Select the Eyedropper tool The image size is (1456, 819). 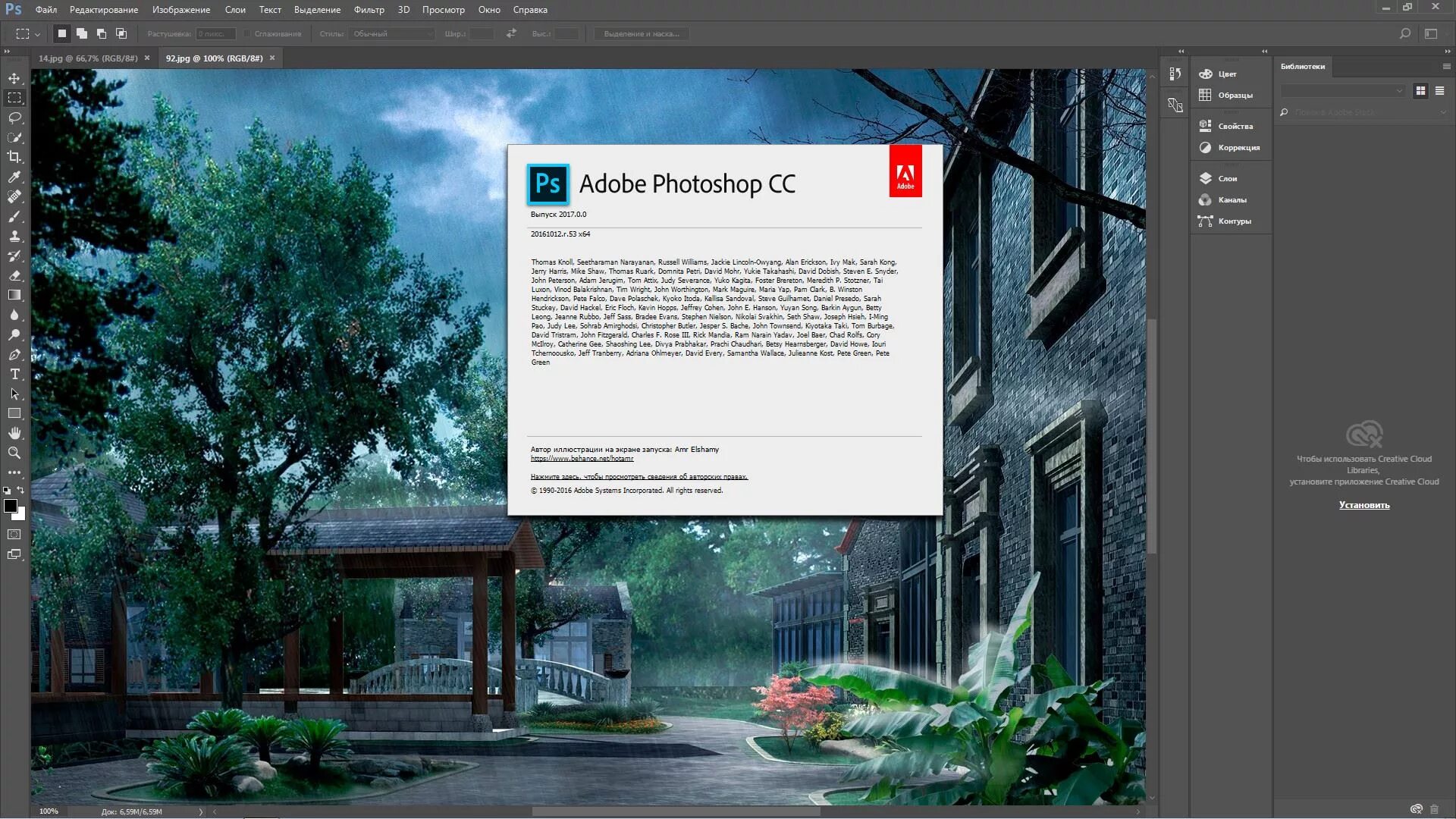[x=14, y=177]
